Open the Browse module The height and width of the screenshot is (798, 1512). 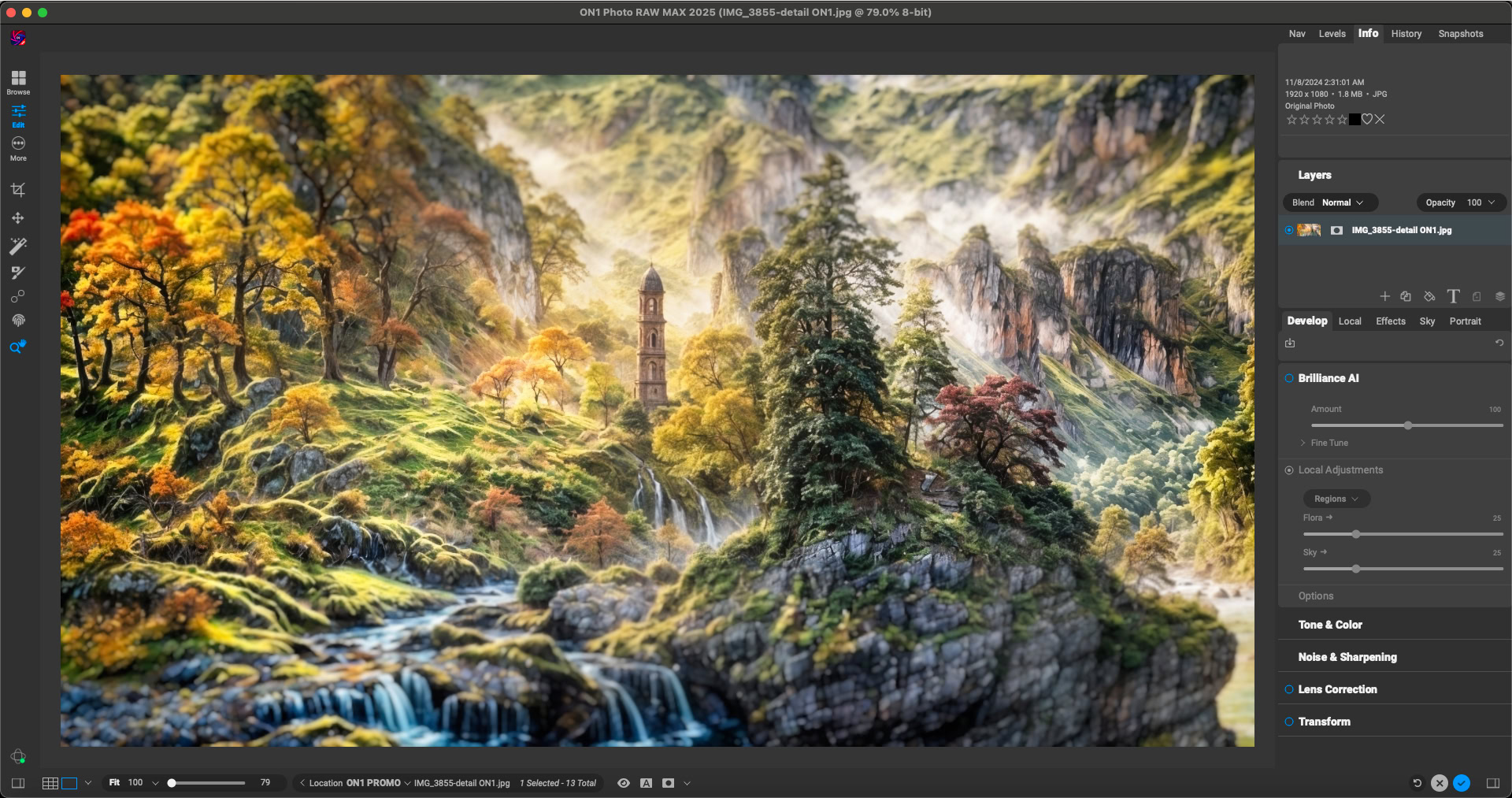click(x=18, y=82)
